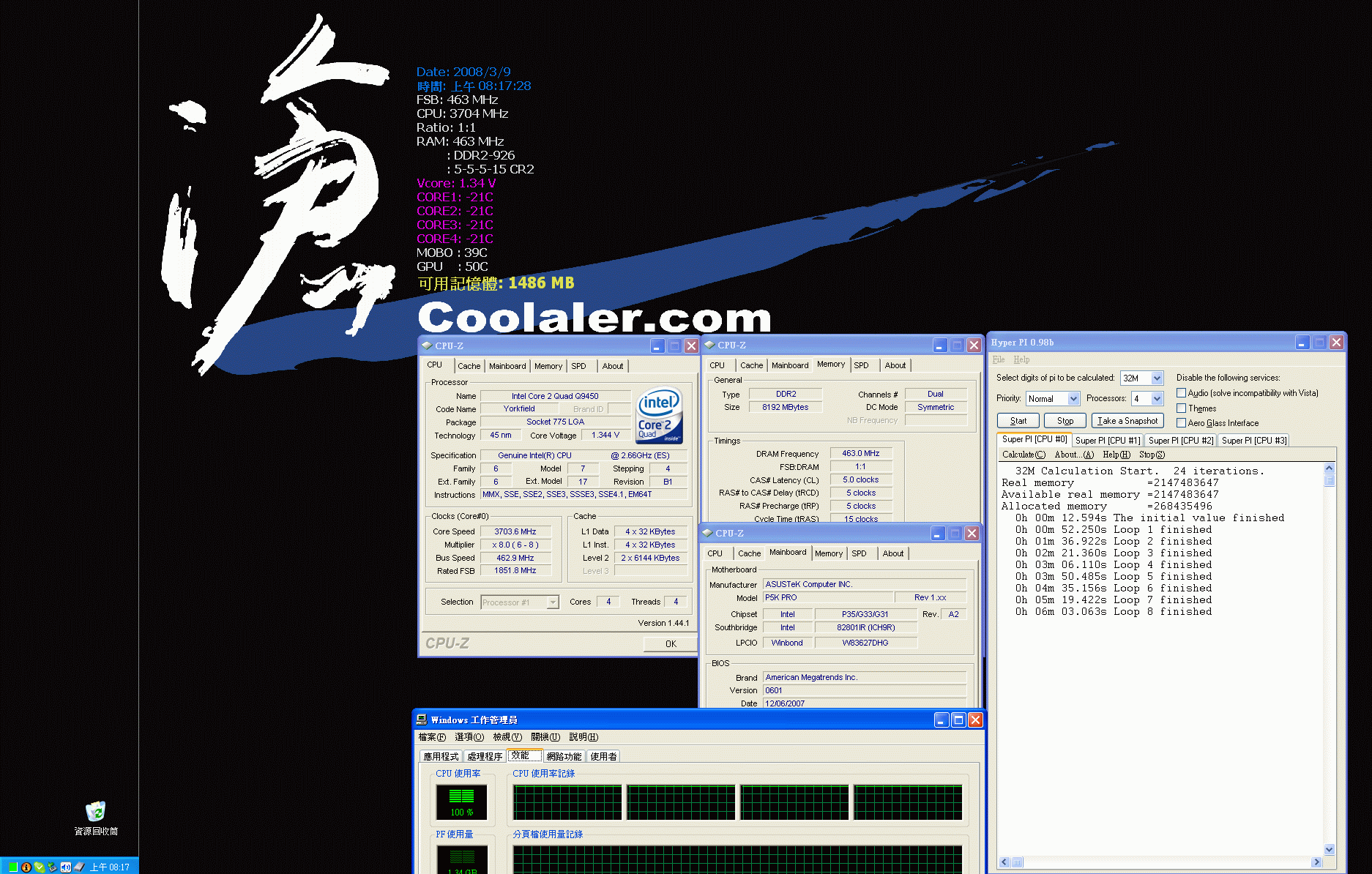Click the DRAM Frequency 463.0 MHz value
Image resolution: width=1372 pixels, height=874 pixels.
tap(860, 454)
